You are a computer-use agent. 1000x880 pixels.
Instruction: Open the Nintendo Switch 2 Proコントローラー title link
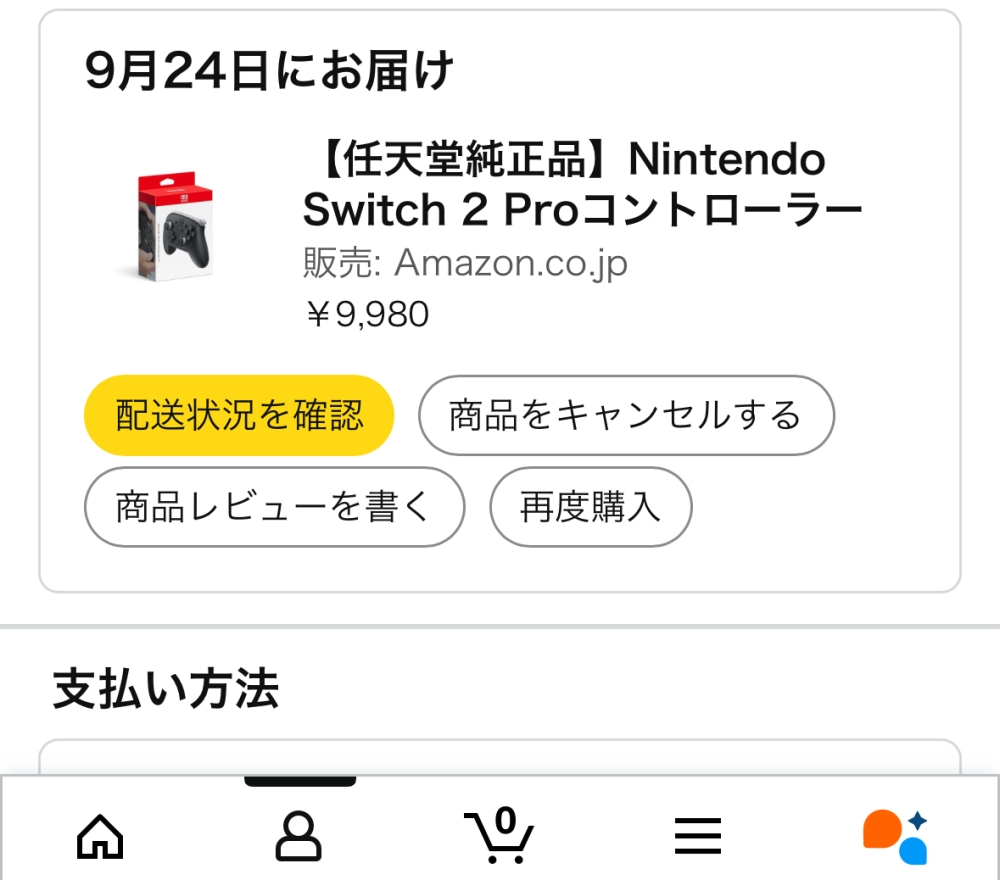(582, 184)
